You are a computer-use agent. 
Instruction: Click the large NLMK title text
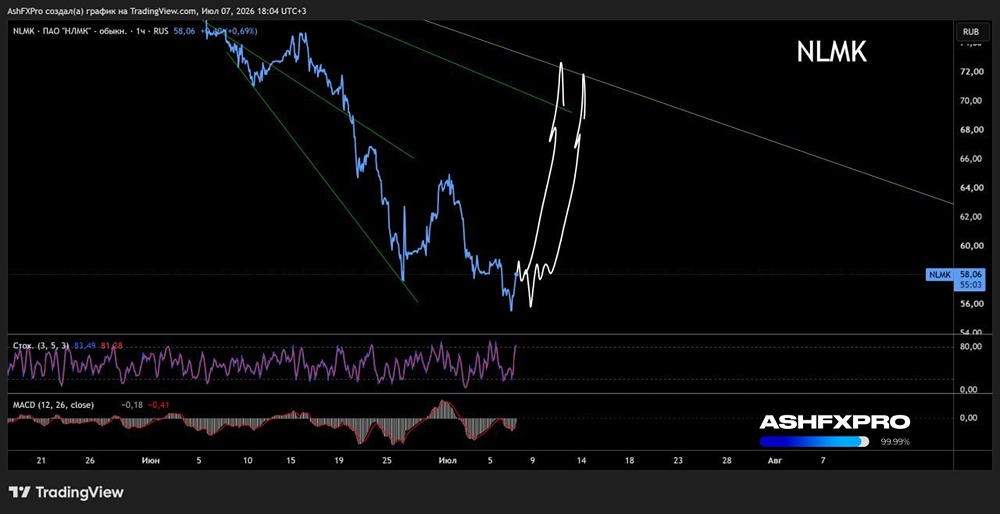pos(832,52)
